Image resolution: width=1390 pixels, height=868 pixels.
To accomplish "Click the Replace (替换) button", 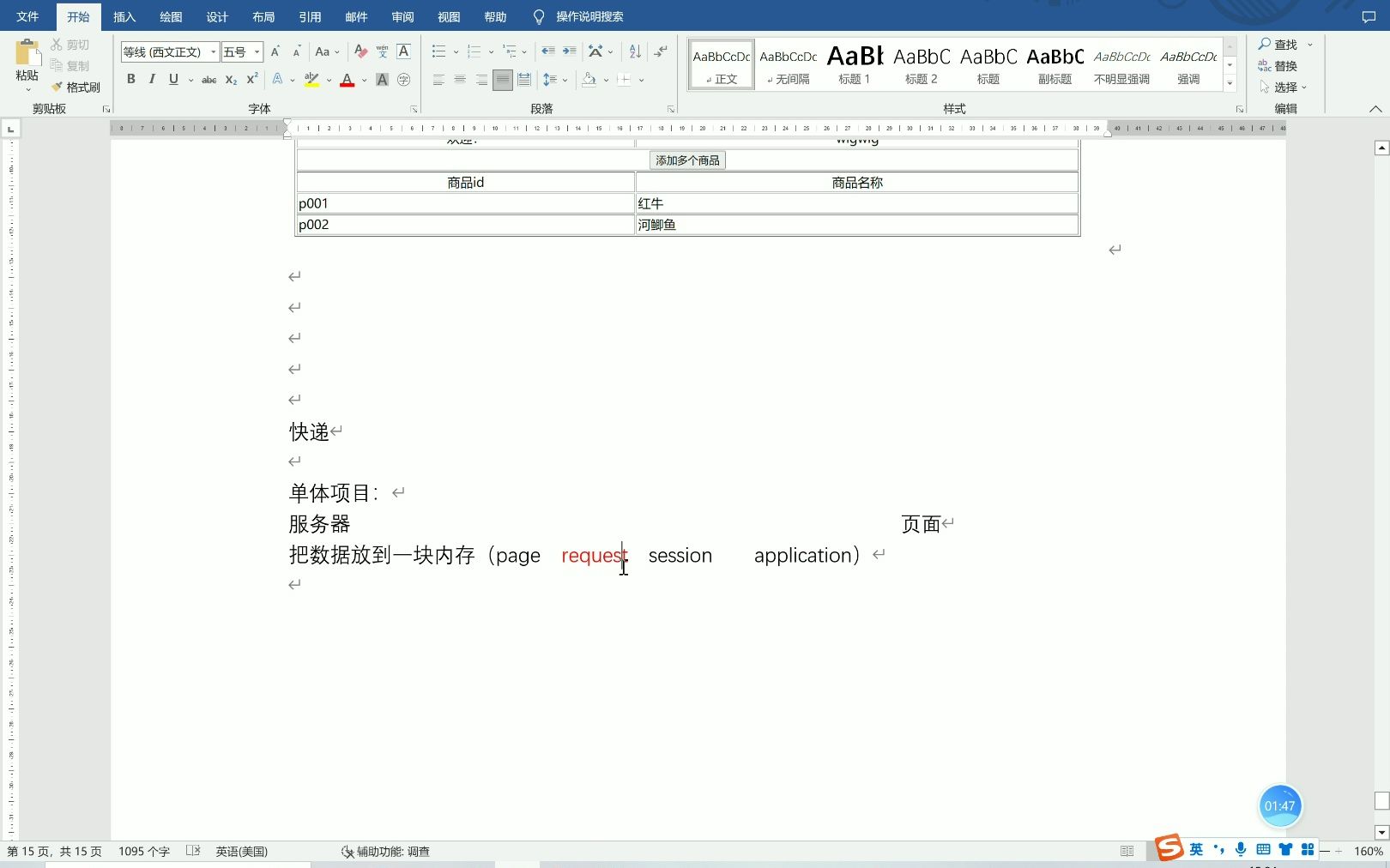I will (x=1278, y=66).
